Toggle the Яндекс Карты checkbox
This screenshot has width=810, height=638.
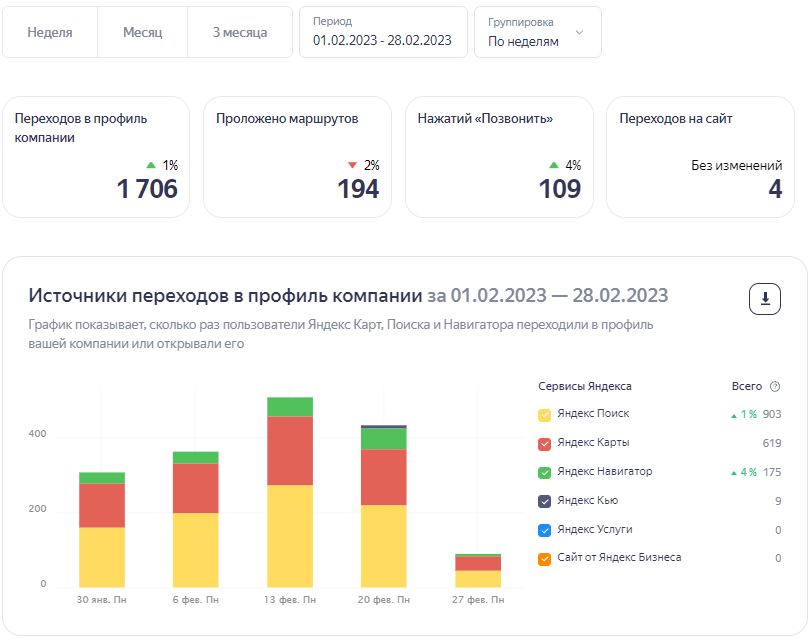tap(545, 444)
